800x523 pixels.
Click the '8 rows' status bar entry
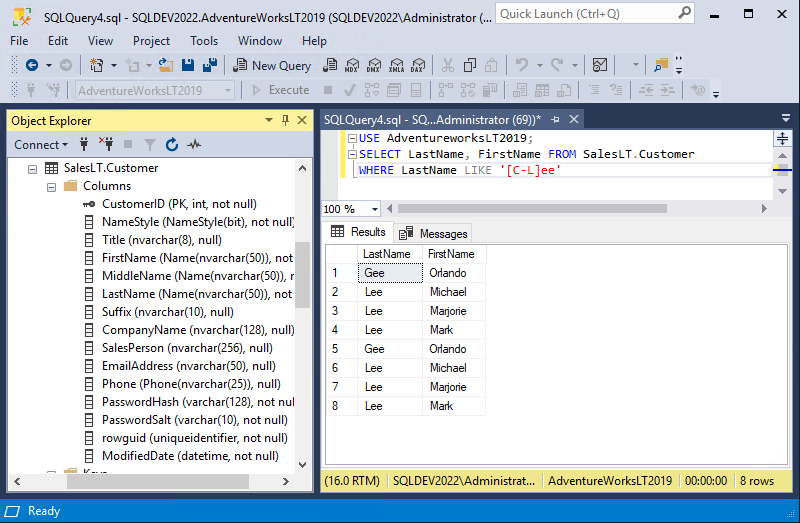tap(757, 481)
